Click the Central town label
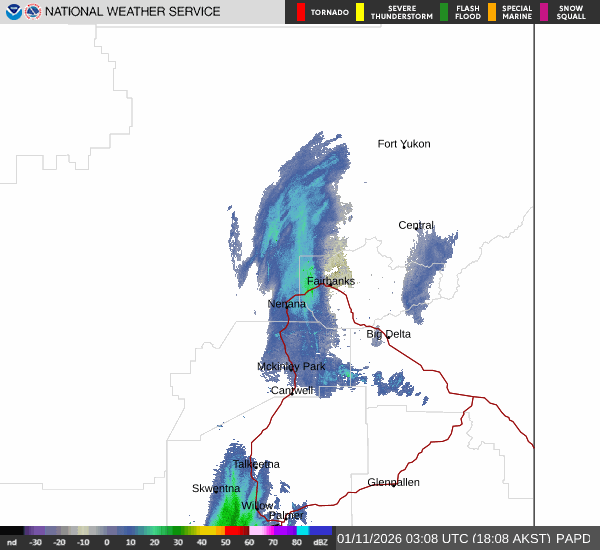Image resolution: width=600 pixels, height=550 pixels. tap(416, 225)
